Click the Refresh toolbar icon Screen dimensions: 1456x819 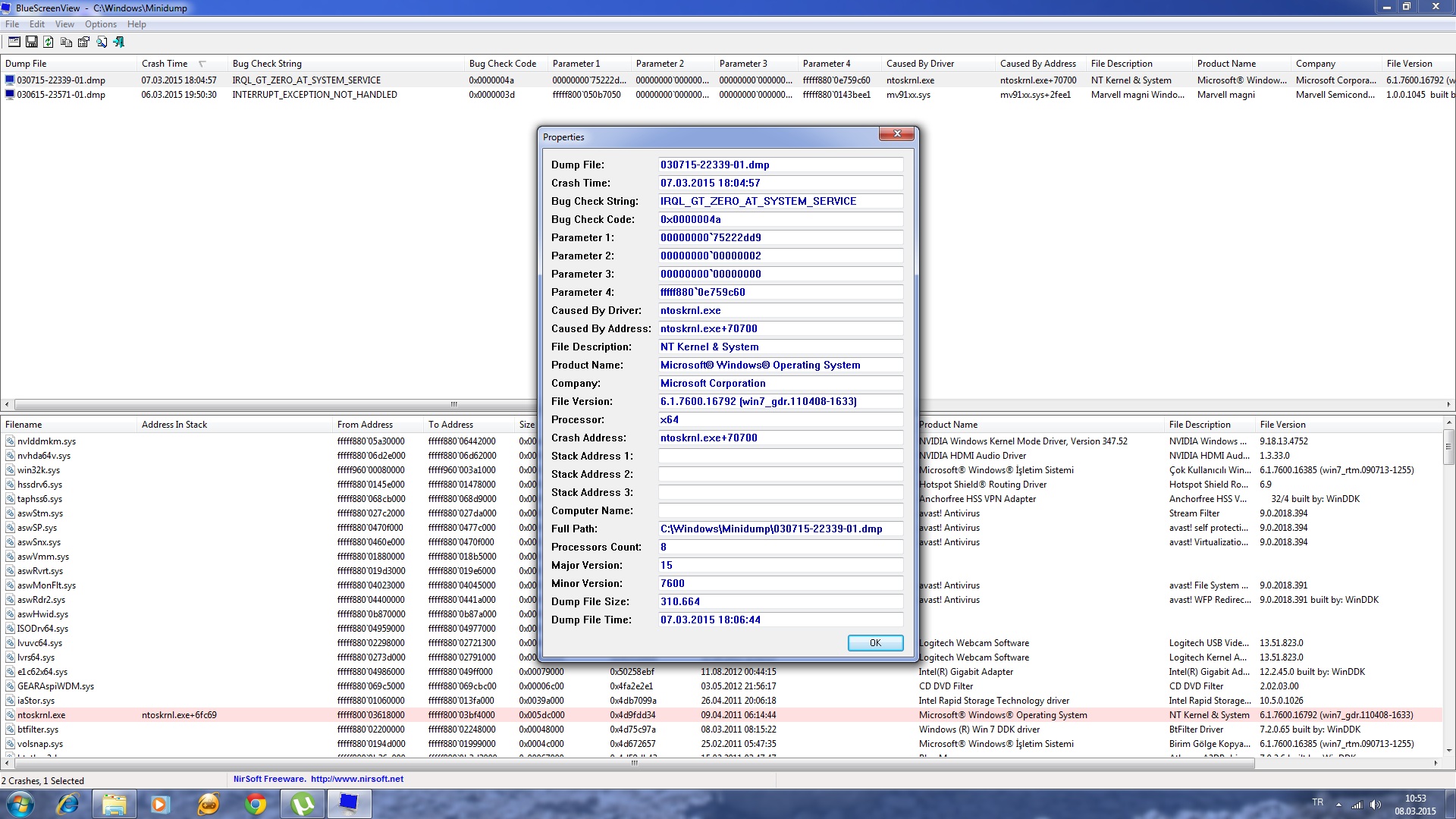[49, 42]
